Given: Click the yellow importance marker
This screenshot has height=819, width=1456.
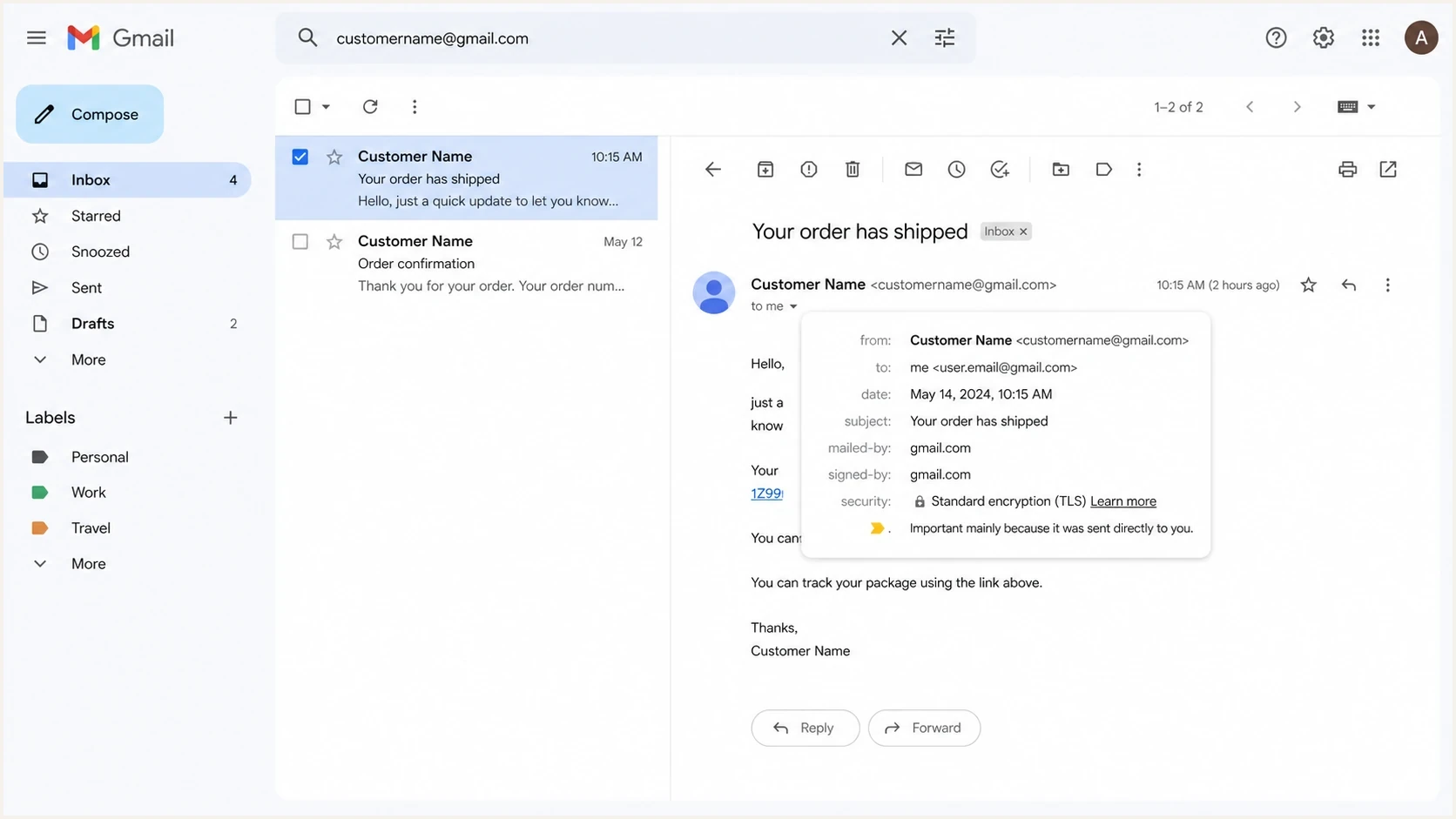Looking at the screenshot, I should [878, 528].
